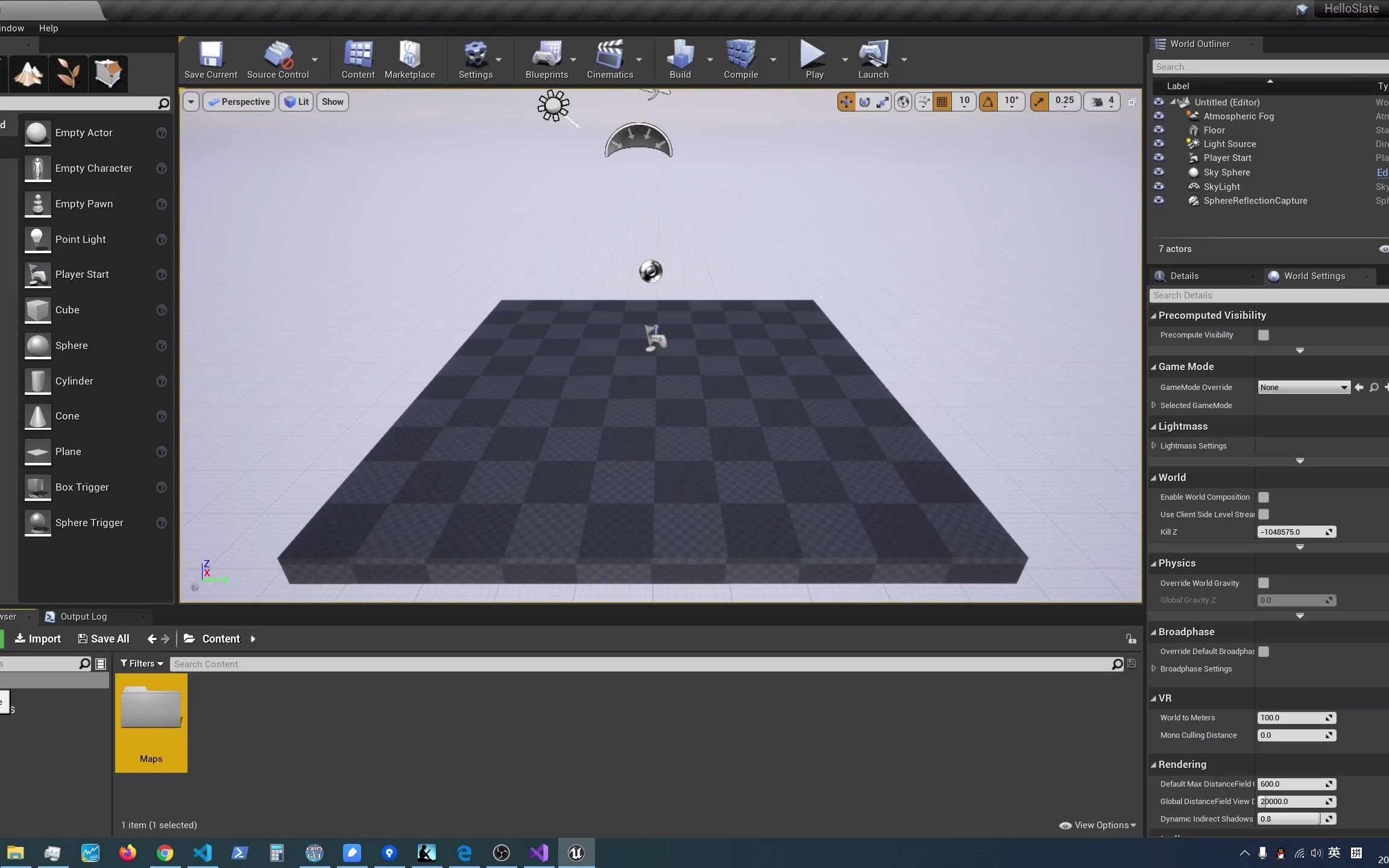This screenshot has height=868, width=1389.
Task: Toggle visibility of Sky Sphere actor
Action: [x=1159, y=171]
